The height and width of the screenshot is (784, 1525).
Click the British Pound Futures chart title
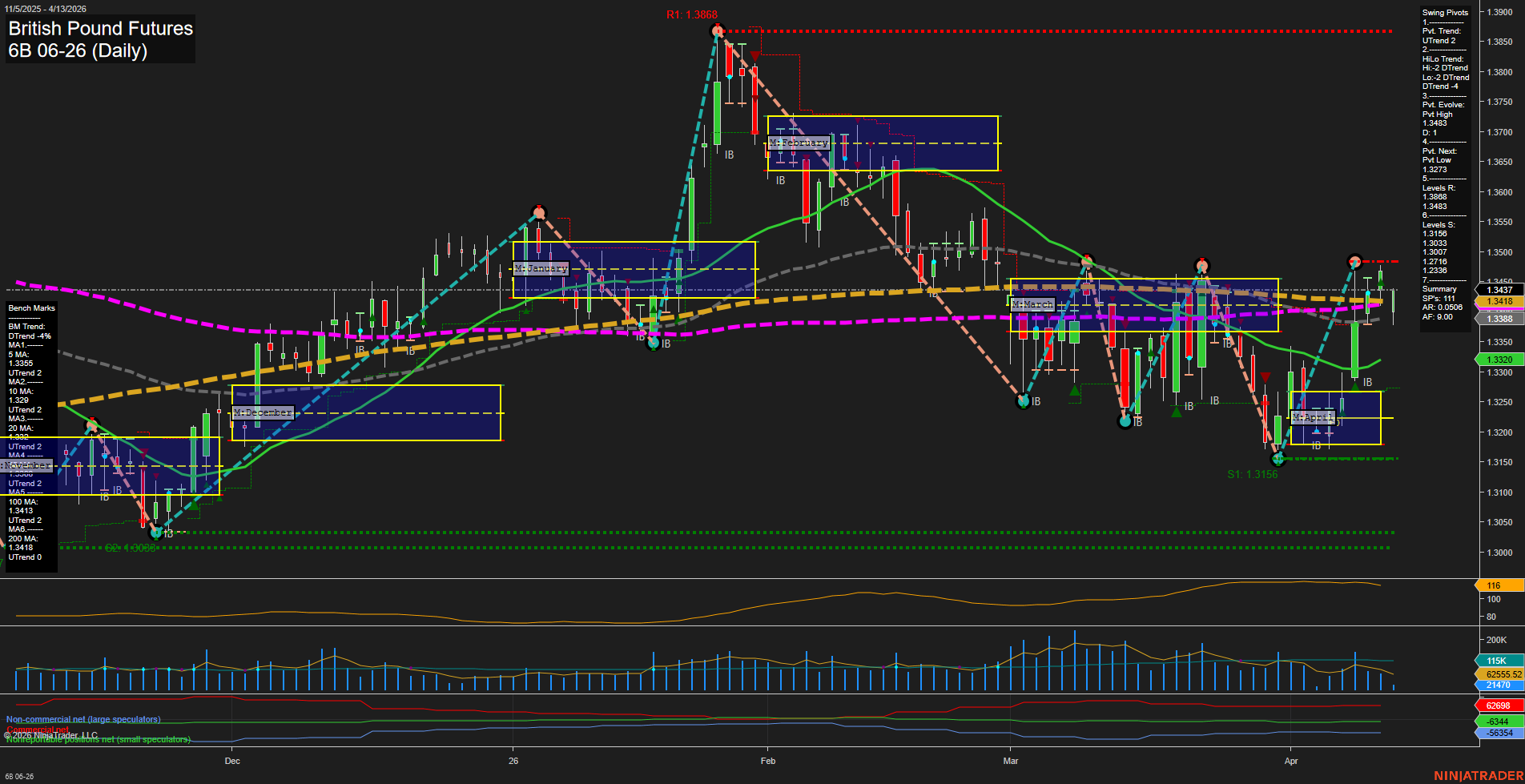click(99, 29)
